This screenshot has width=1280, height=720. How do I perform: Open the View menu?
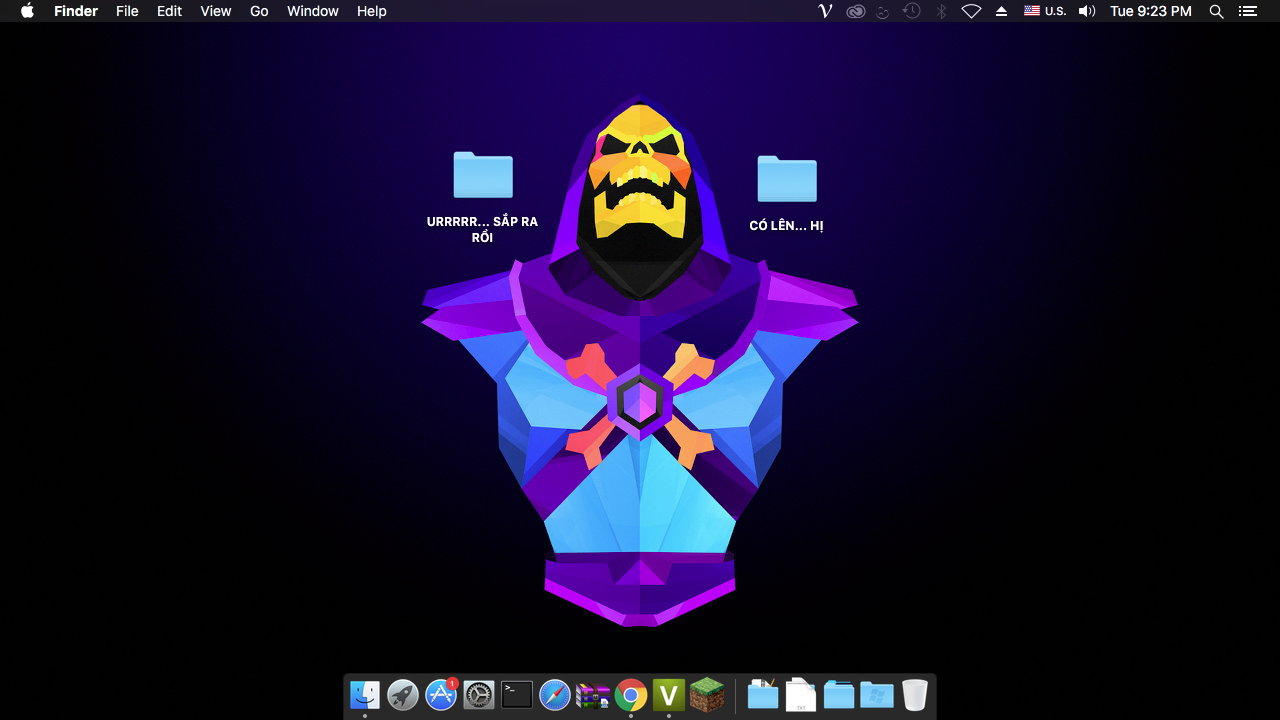216,11
